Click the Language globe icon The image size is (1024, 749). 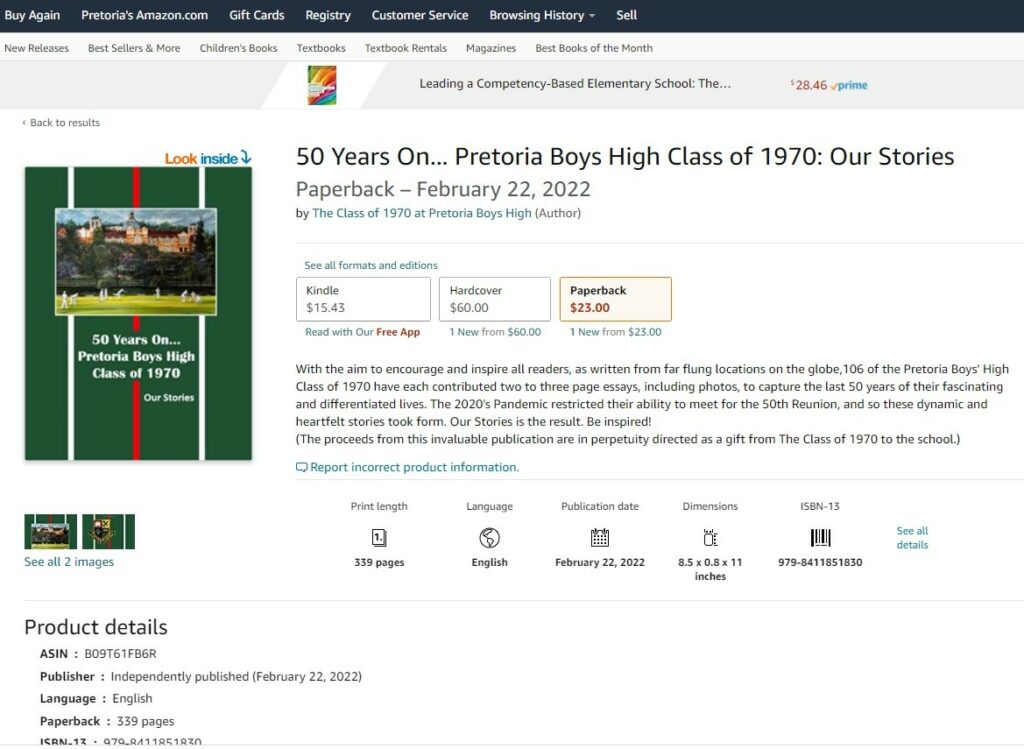[x=489, y=537]
